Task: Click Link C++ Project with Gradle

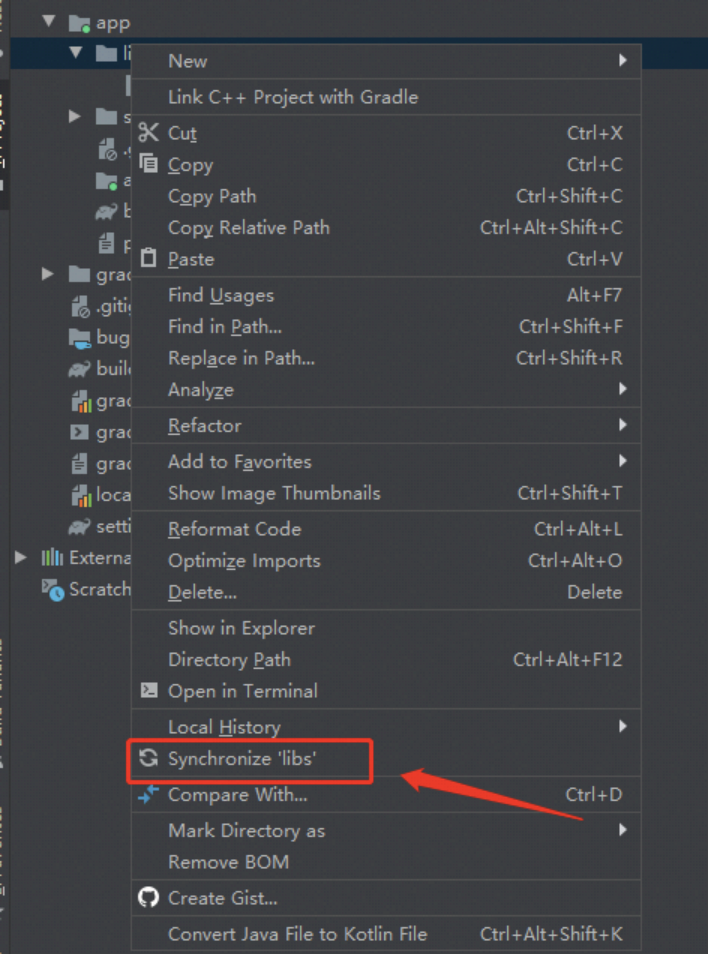Action: click(293, 97)
